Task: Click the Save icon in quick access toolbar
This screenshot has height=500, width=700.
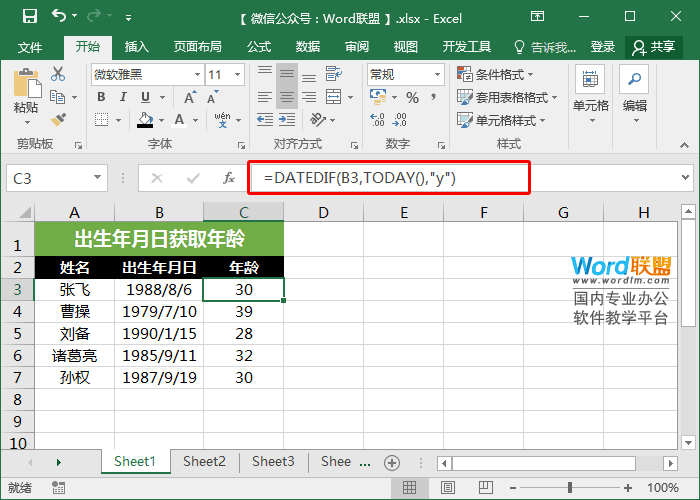Action: point(30,17)
